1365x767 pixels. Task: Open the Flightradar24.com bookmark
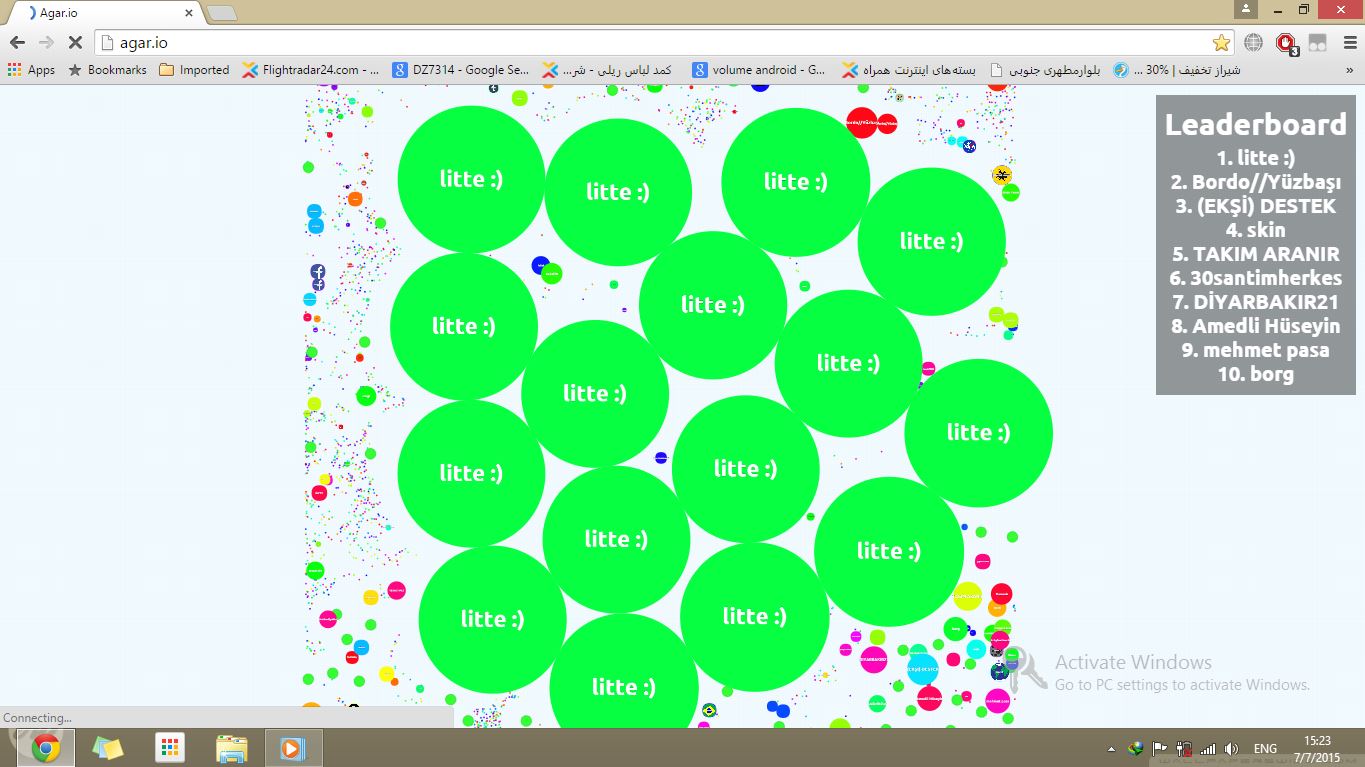311,70
